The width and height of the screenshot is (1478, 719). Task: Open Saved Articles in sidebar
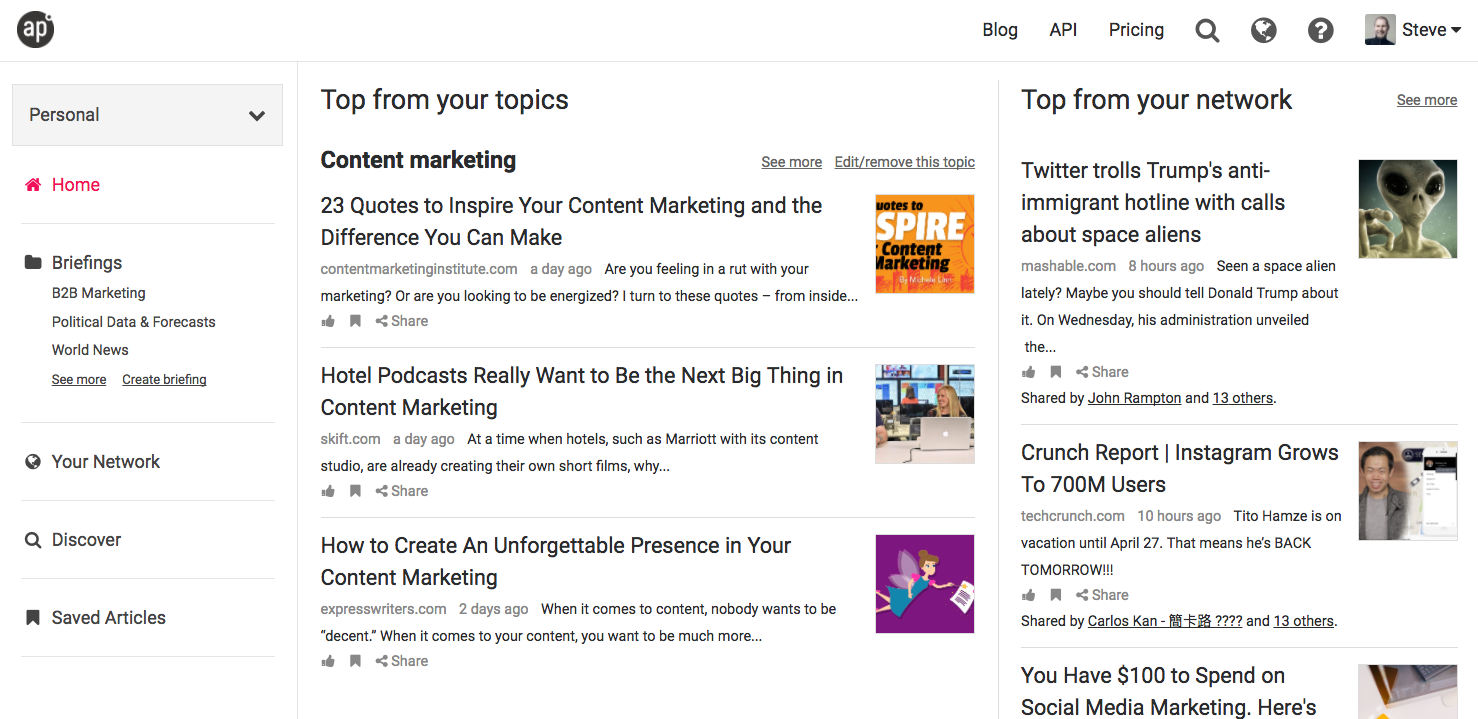pyautogui.click(x=109, y=618)
